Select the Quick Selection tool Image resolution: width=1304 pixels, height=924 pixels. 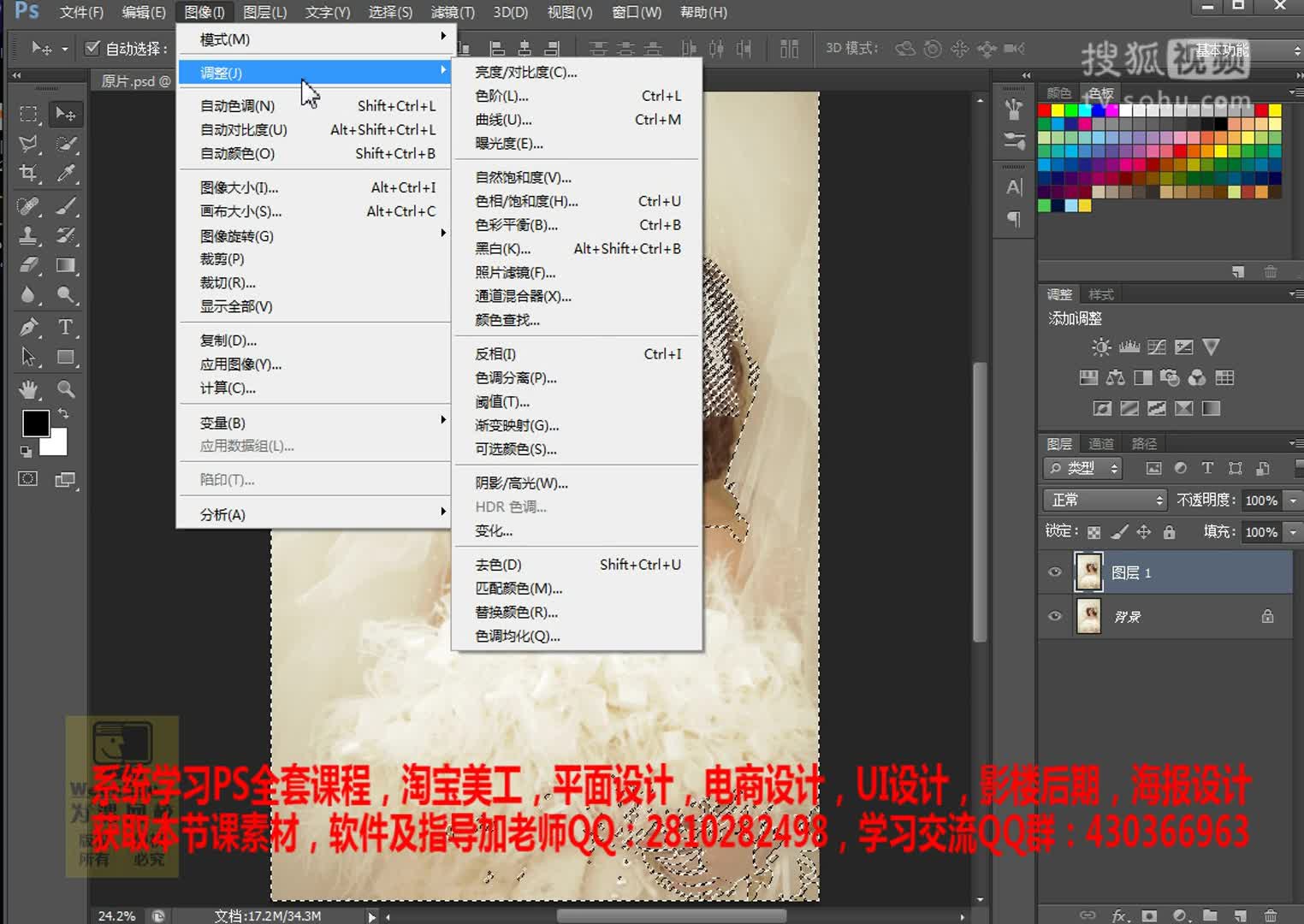click(66, 144)
